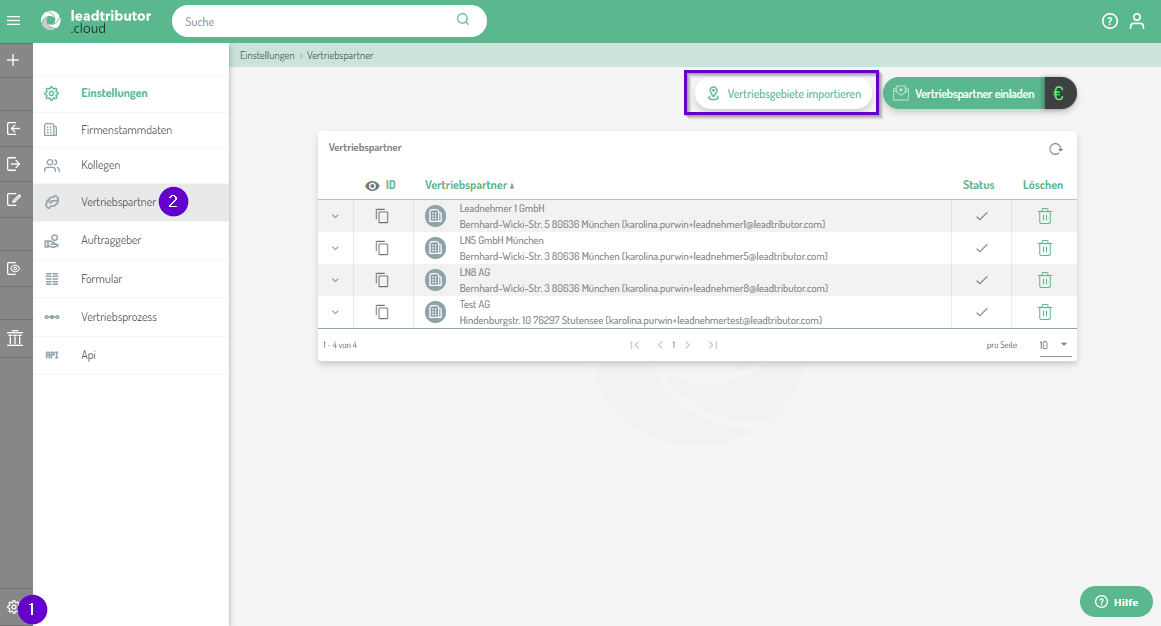Copy ID of LN5 GmbH München
The height and width of the screenshot is (626, 1161).
coord(382,248)
